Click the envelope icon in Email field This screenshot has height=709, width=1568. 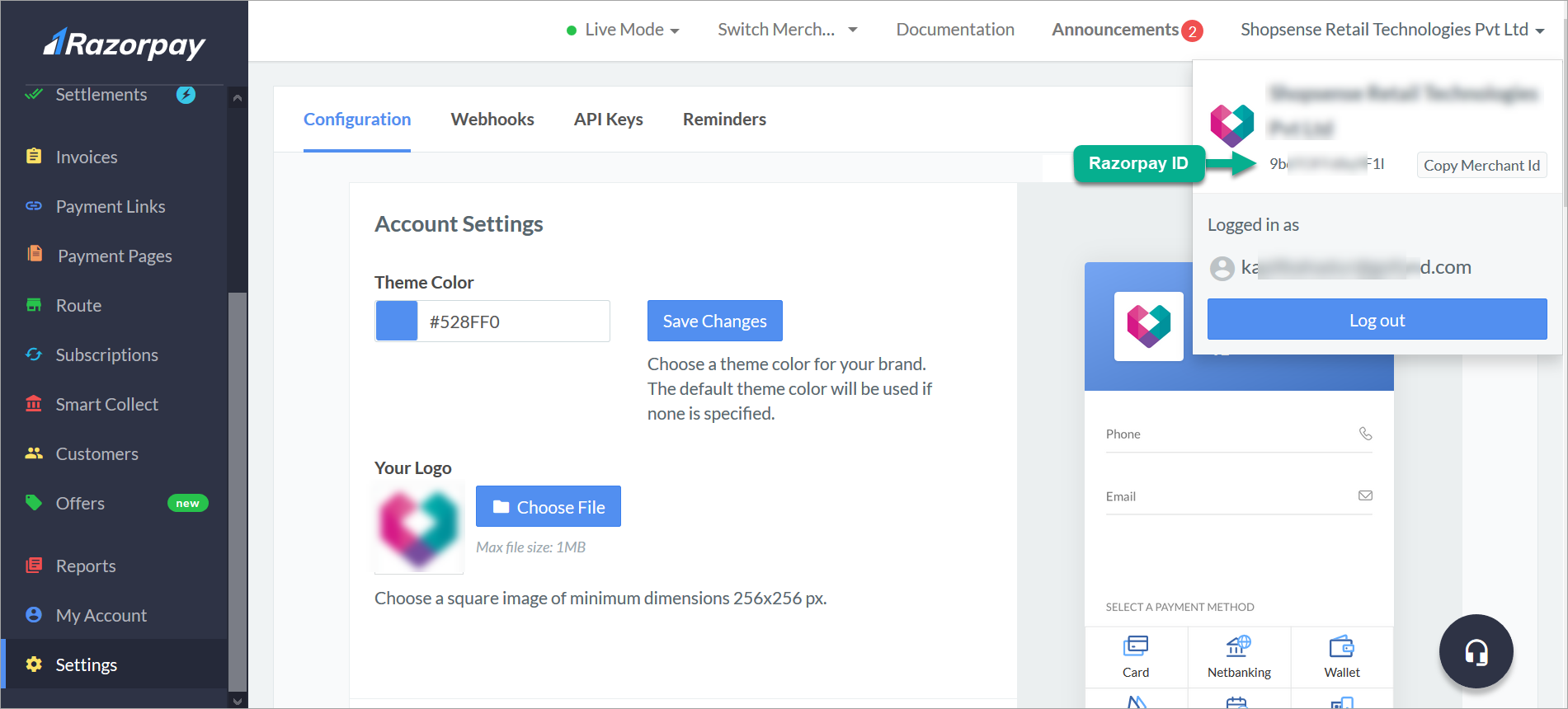pyautogui.click(x=1366, y=495)
